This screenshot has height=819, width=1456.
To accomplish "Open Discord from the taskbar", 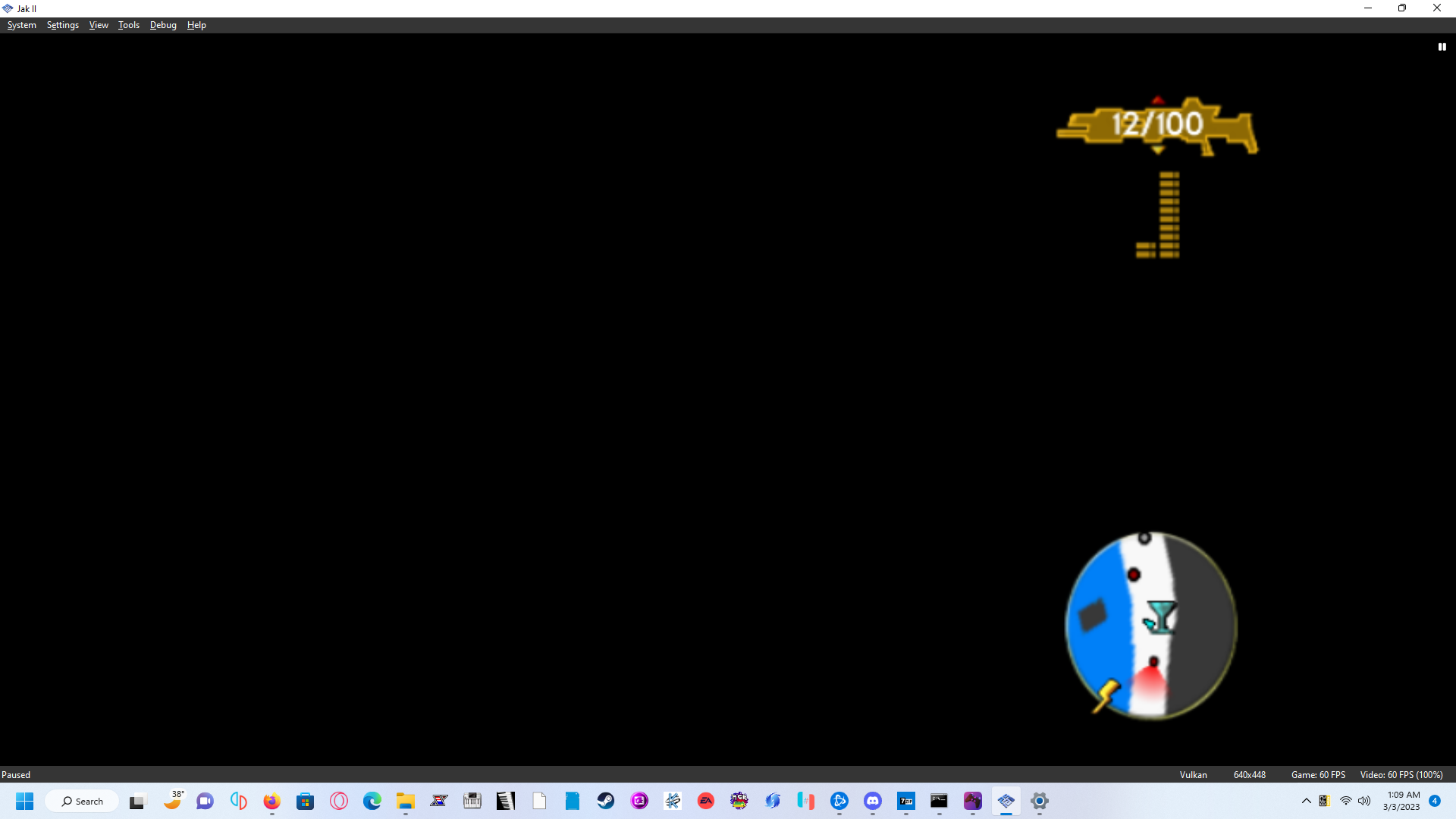I will 873,801.
